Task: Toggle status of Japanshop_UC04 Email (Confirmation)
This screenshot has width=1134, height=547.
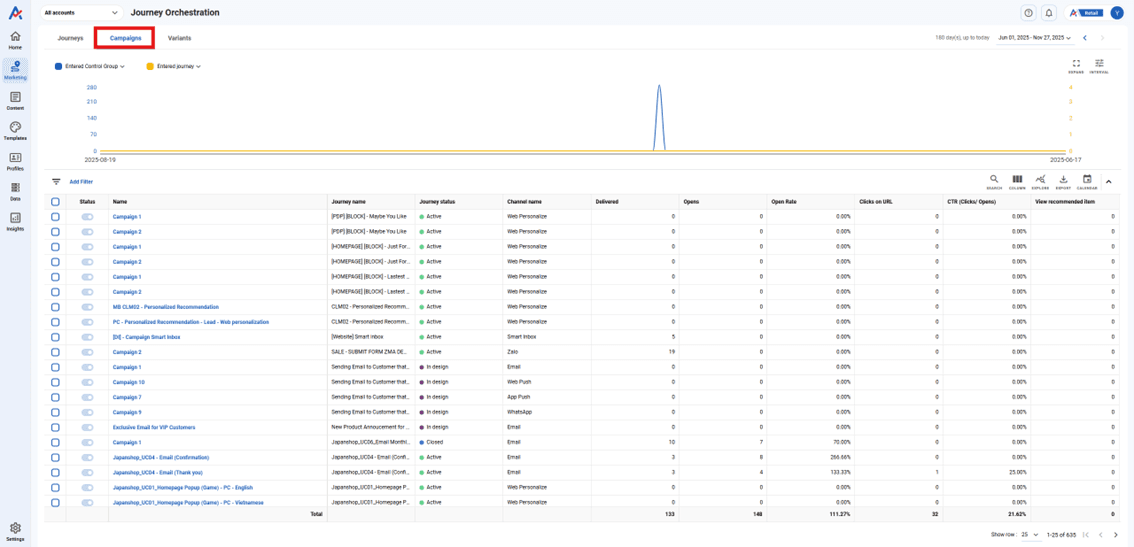Action: tap(88, 457)
